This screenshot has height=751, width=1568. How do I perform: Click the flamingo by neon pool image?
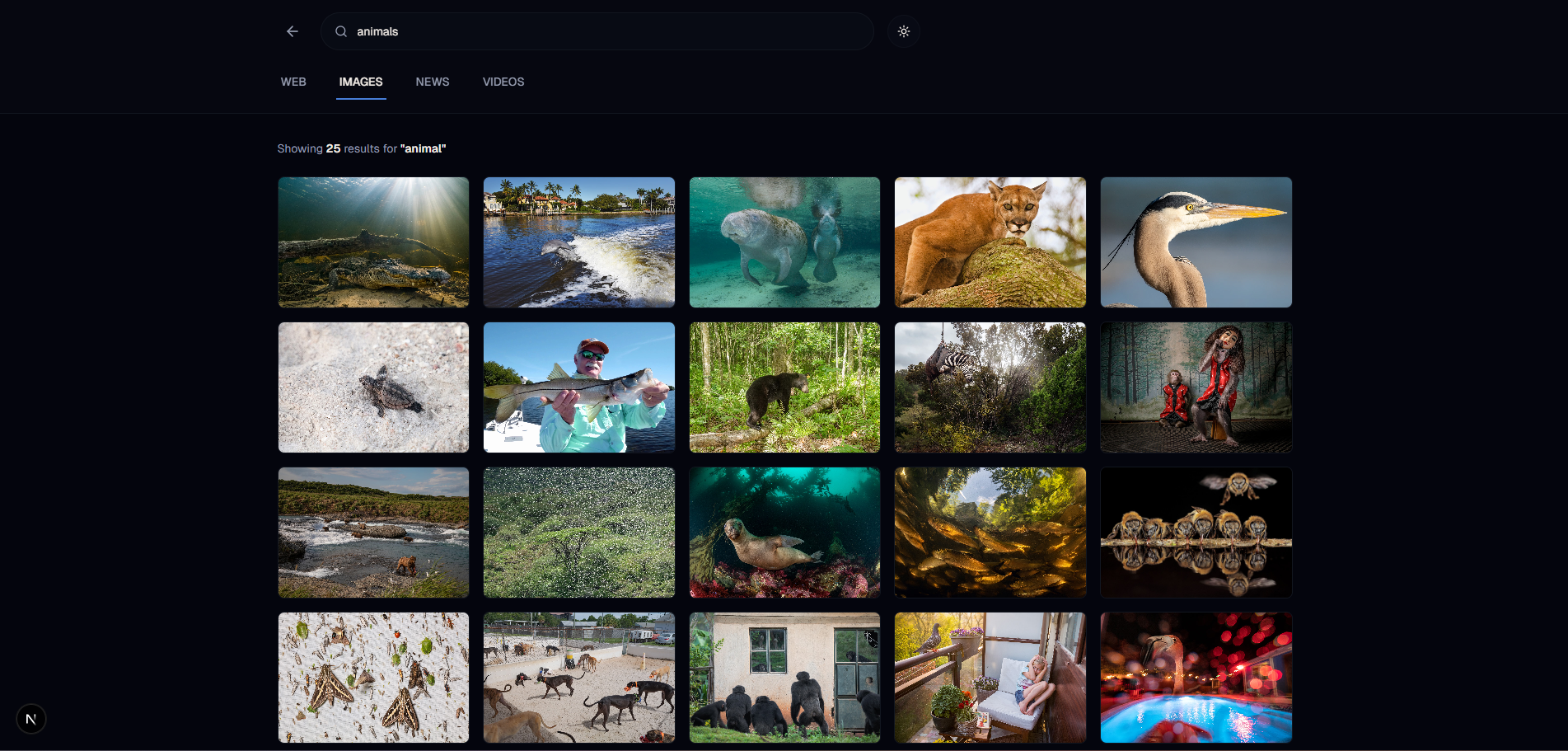pyautogui.click(x=1196, y=678)
